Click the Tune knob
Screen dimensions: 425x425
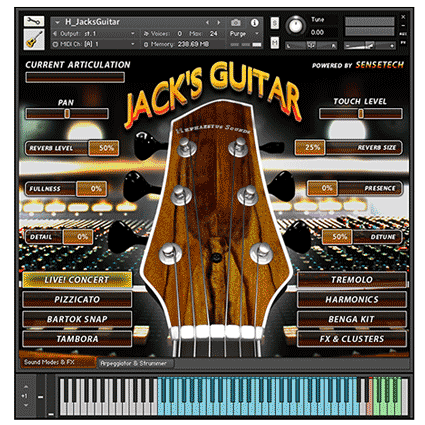pos(295,26)
